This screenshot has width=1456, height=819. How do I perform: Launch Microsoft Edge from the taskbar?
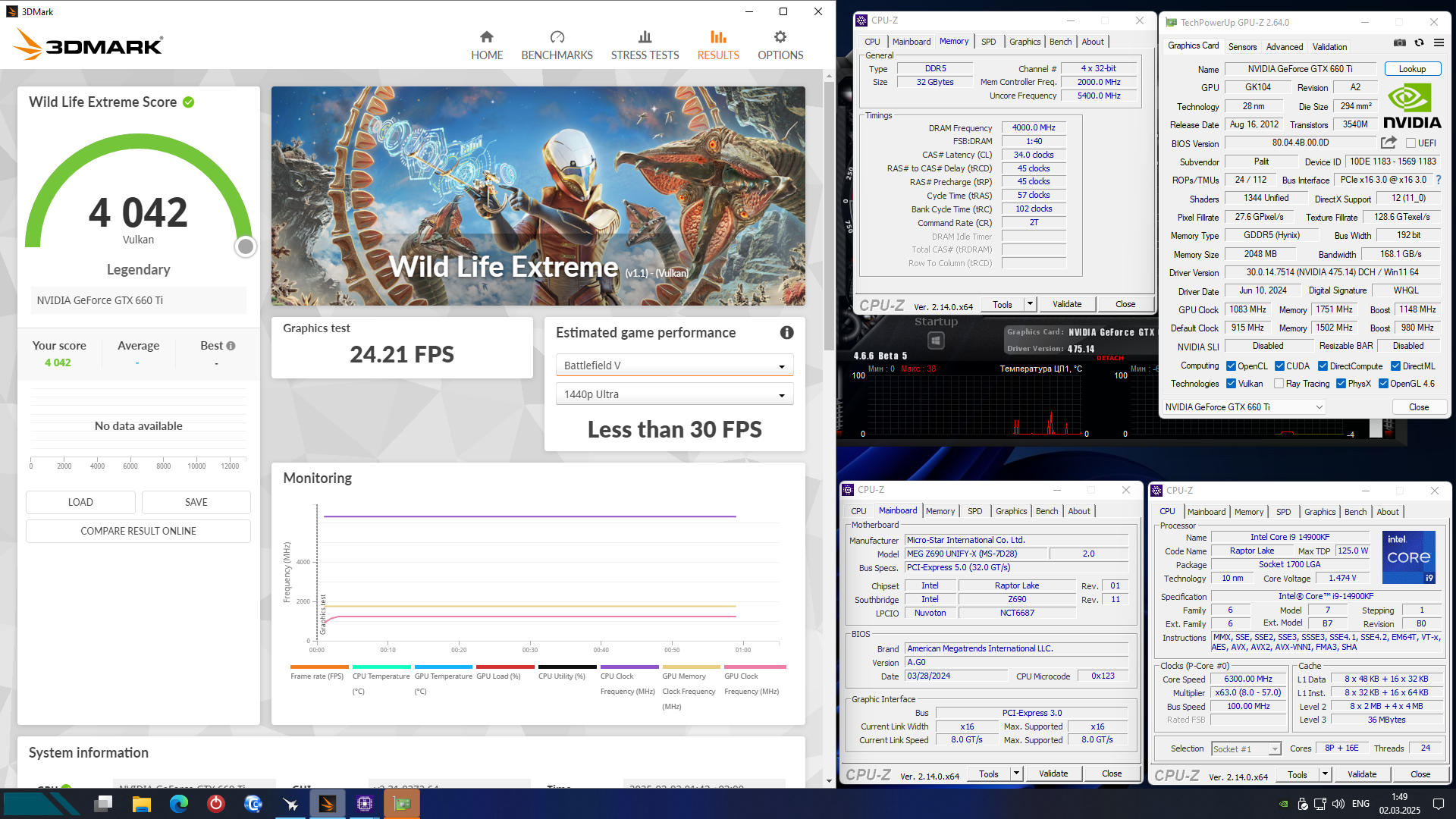click(x=178, y=803)
